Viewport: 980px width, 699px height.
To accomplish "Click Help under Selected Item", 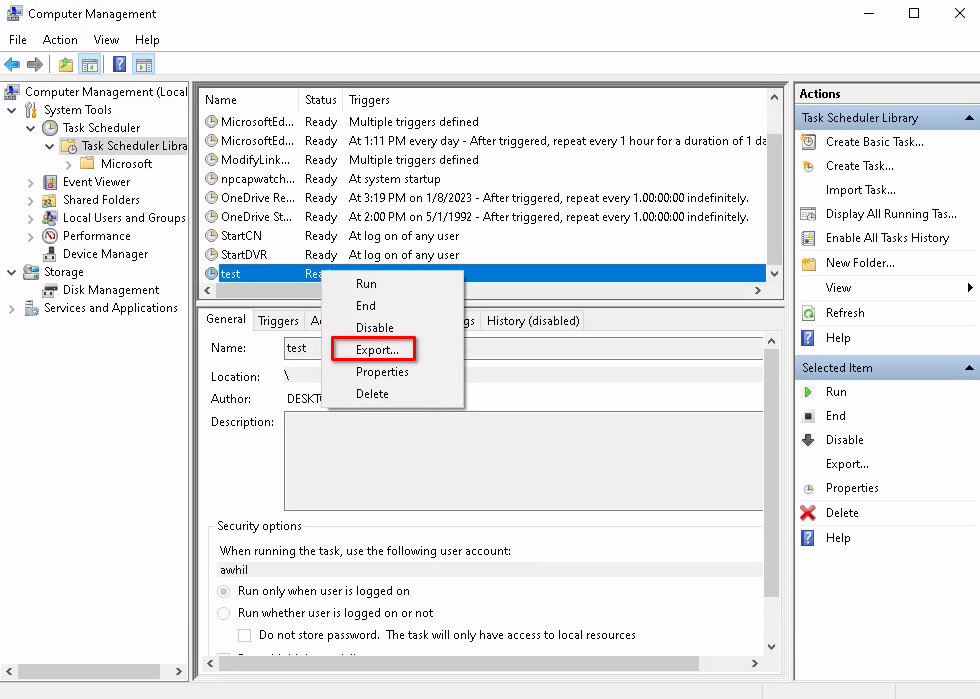I will point(838,538).
